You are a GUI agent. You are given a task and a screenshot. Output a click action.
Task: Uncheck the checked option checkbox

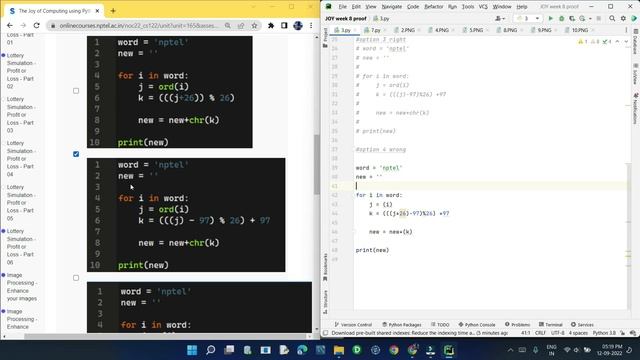tap(76, 154)
